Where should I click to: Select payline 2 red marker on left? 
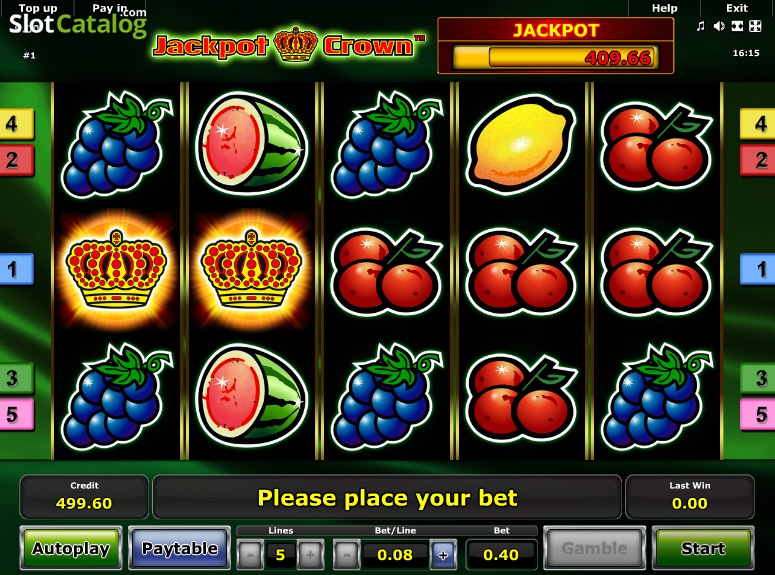(15, 160)
